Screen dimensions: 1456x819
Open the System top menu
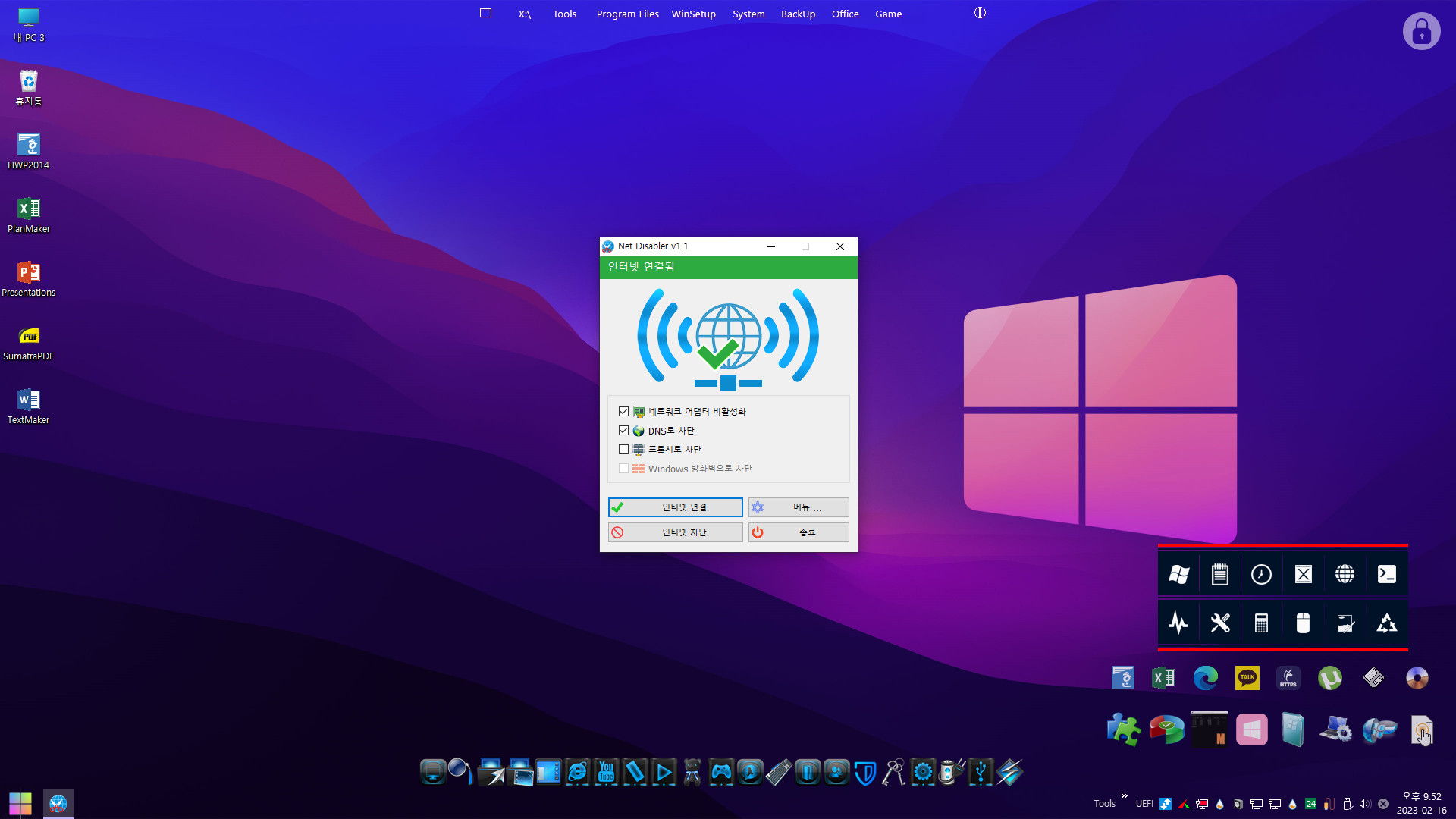point(748,14)
